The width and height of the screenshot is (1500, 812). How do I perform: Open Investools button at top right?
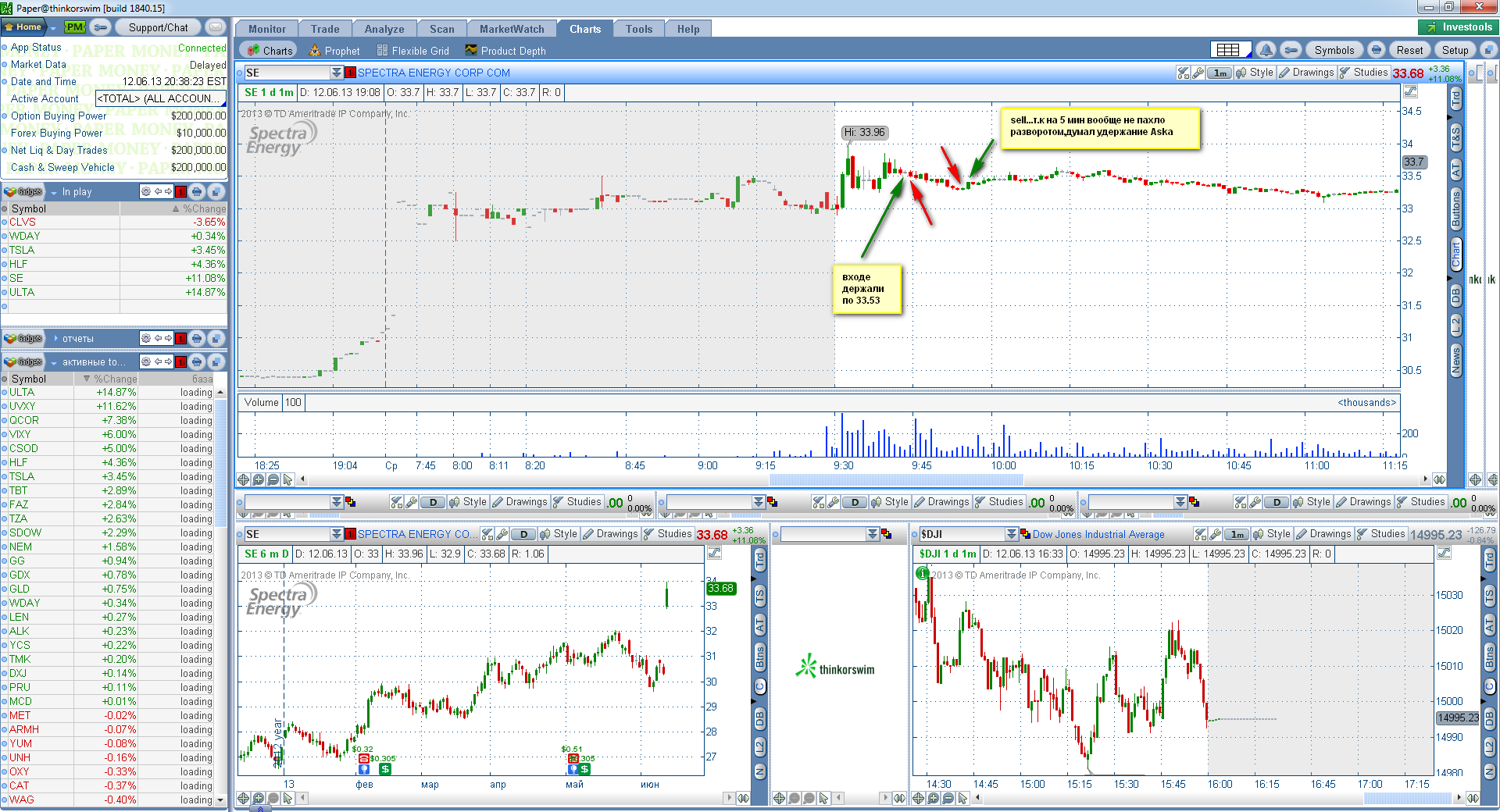(1458, 27)
